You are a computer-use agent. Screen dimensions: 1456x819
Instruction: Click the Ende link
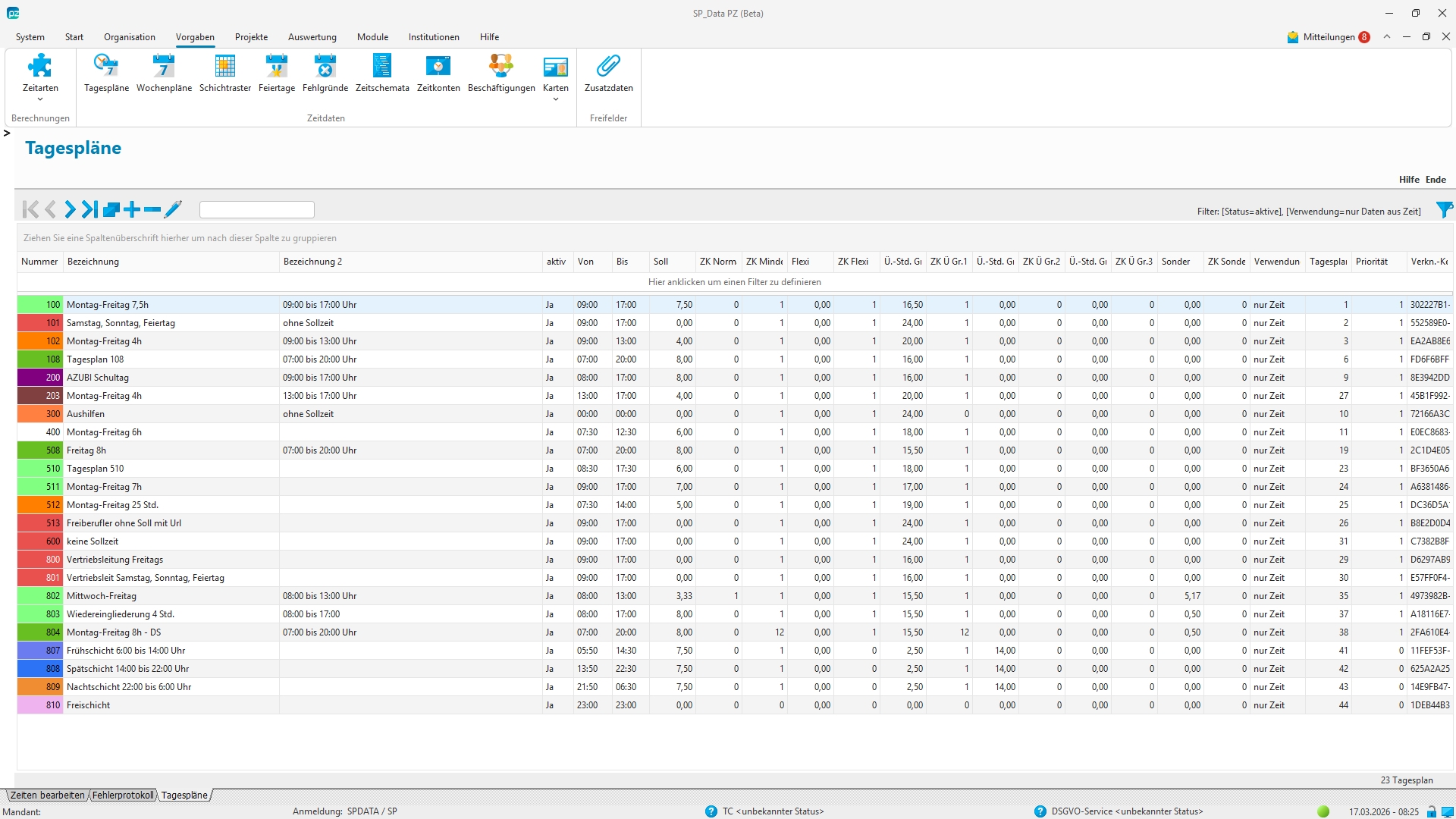pyautogui.click(x=1435, y=180)
